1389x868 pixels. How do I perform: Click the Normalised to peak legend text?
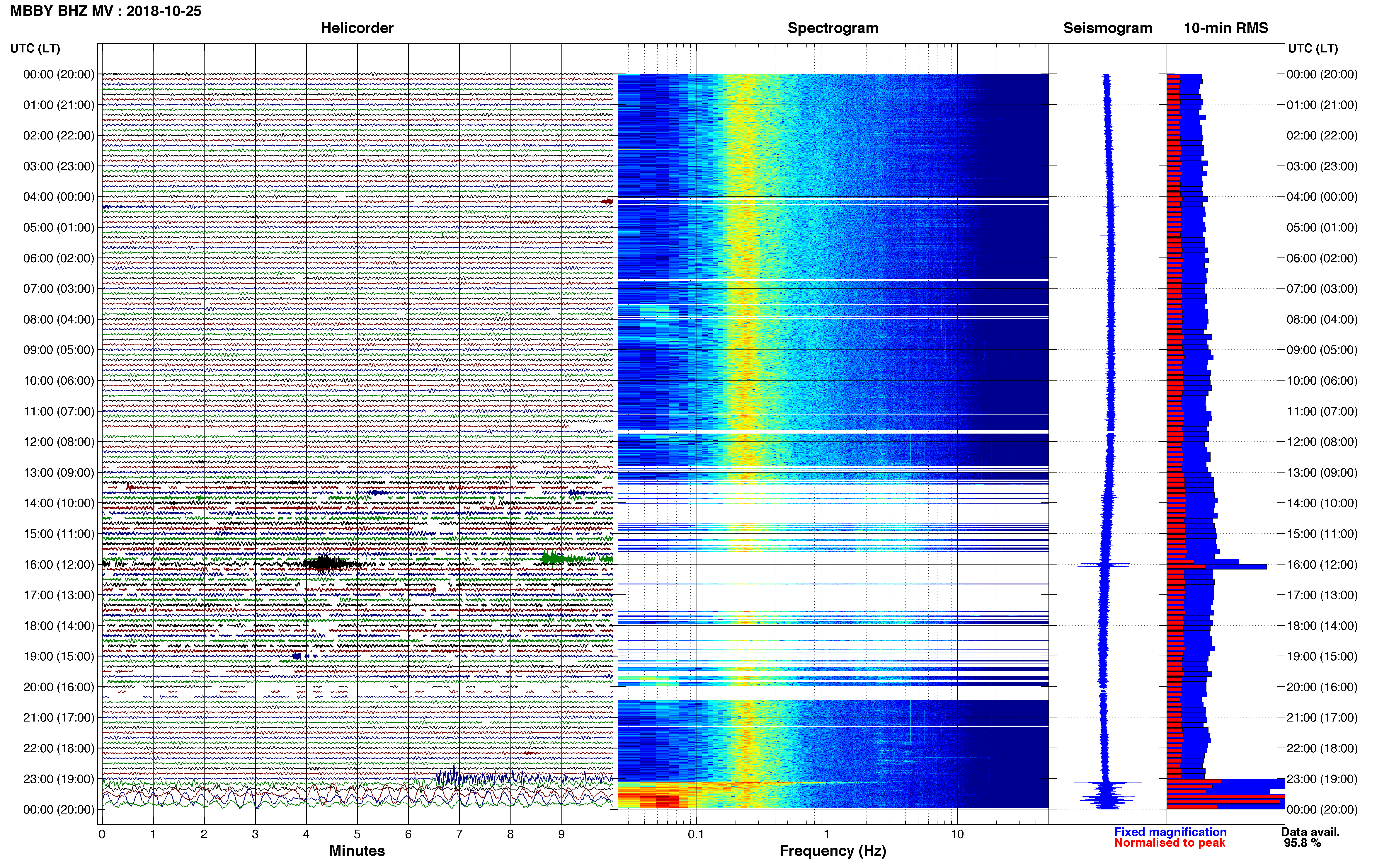point(1170,843)
